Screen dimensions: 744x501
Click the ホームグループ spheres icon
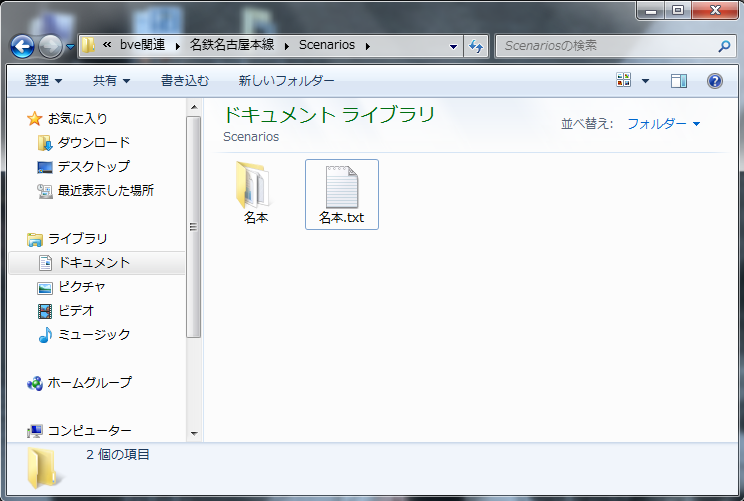(35, 383)
